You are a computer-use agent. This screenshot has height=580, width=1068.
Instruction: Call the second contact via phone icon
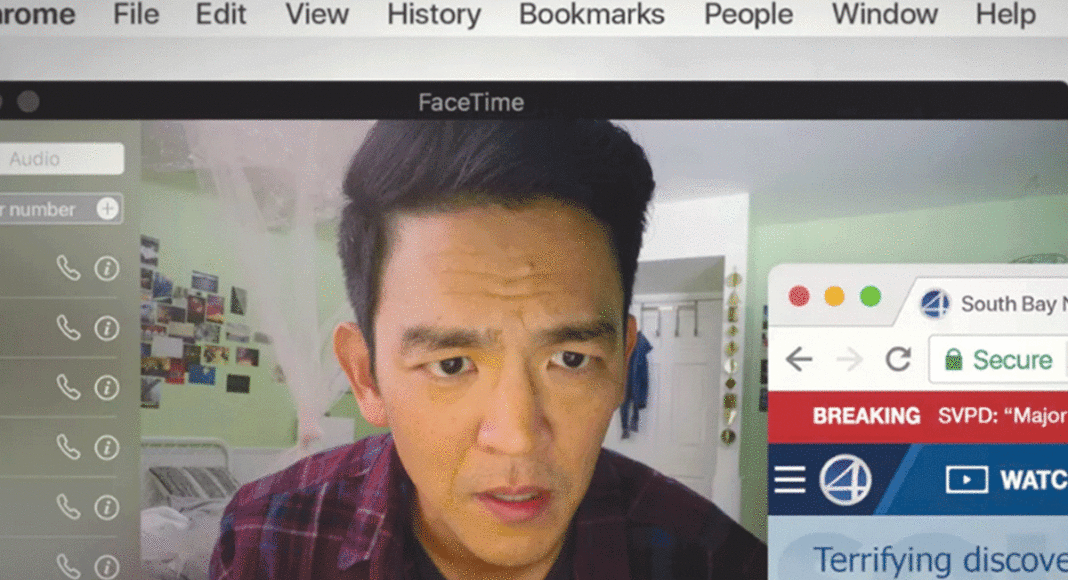click(x=68, y=328)
